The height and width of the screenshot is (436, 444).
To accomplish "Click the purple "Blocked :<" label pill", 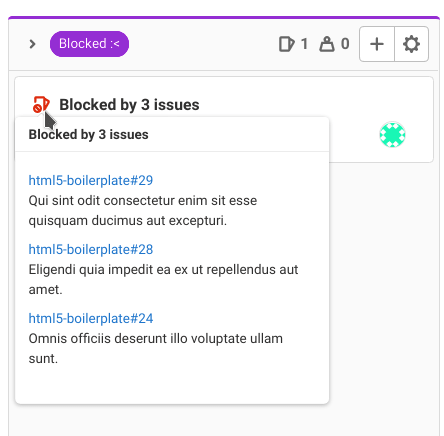I will [x=89, y=44].
